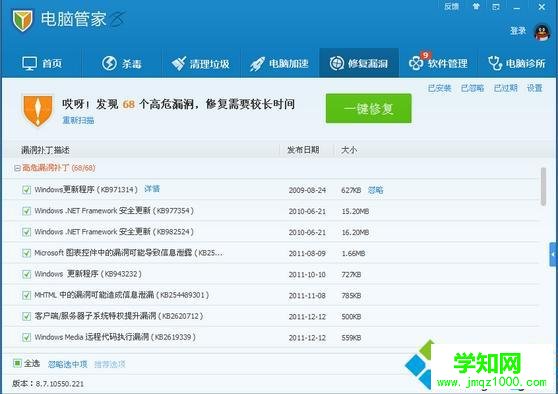Select size 559KB cell
This screenshot has width=558, height=394.
351,338
